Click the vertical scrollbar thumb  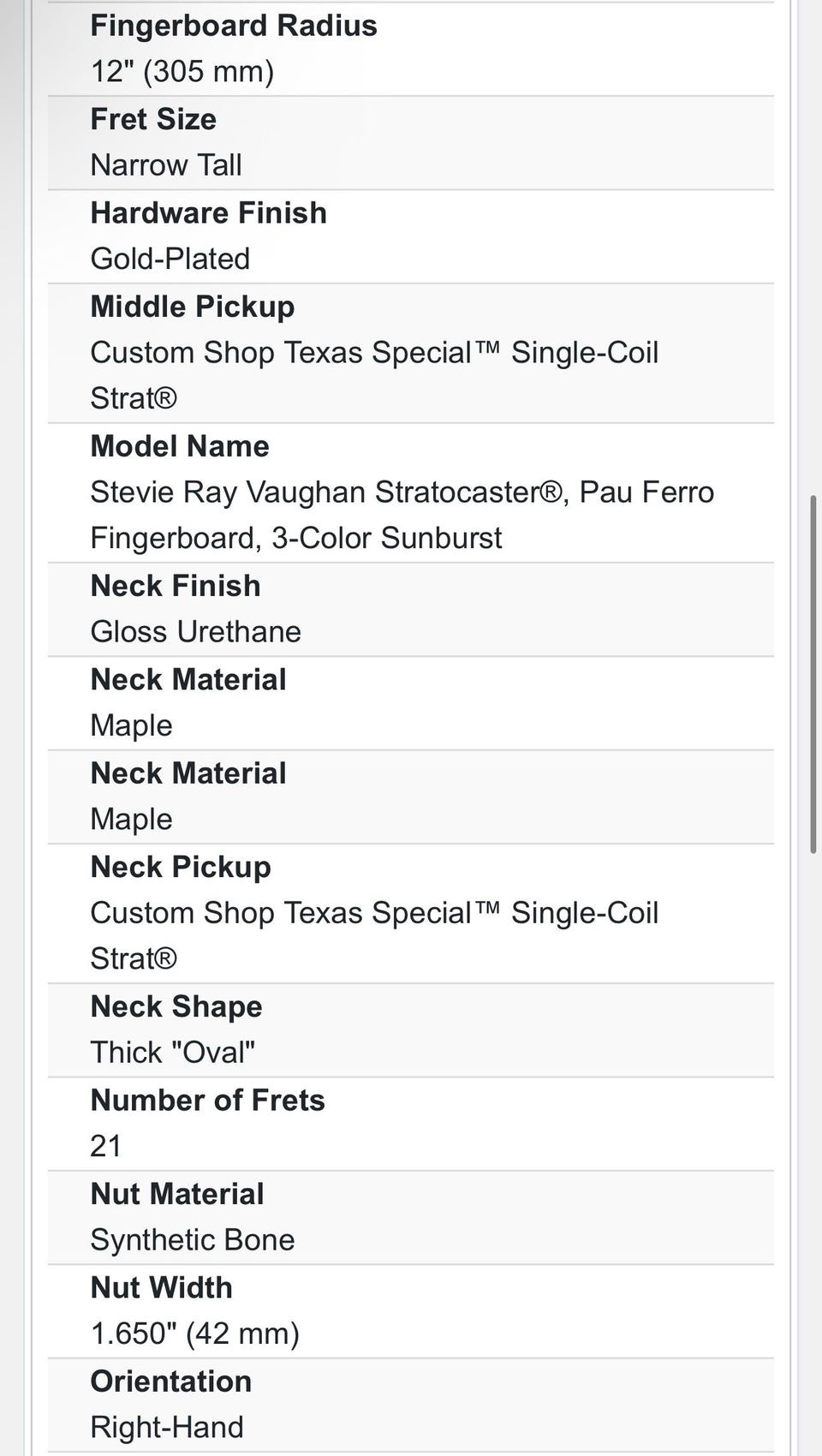coord(813,674)
